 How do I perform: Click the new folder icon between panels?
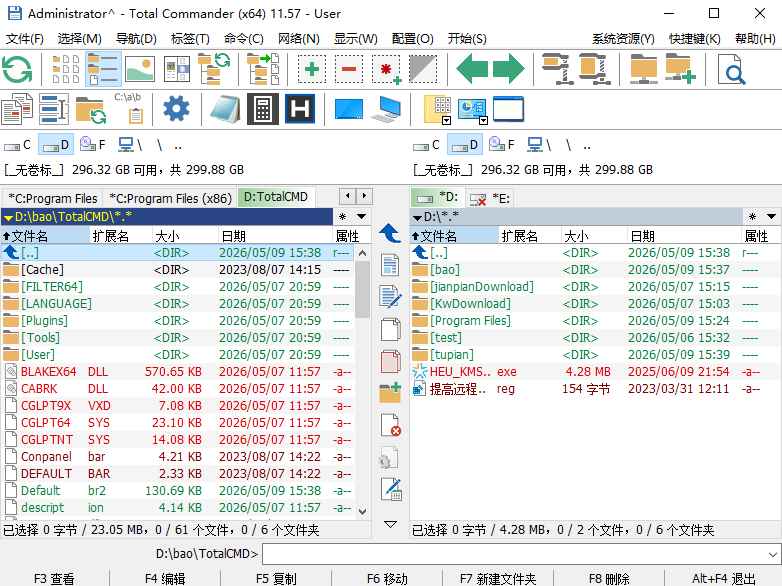pyautogui.click(x=390, y=393)
